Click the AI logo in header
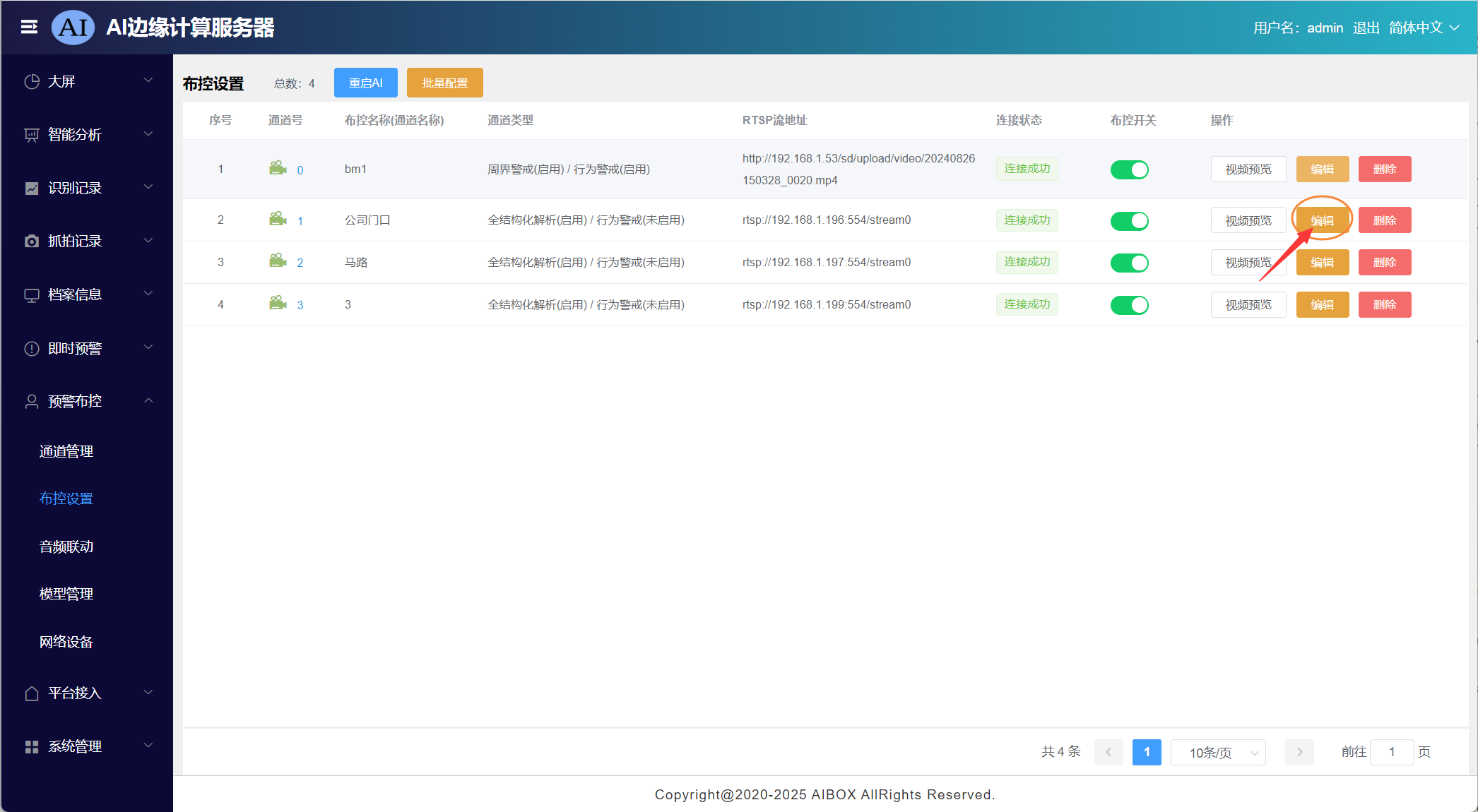Screen dimensions: 1478x812 coord(73,28)
